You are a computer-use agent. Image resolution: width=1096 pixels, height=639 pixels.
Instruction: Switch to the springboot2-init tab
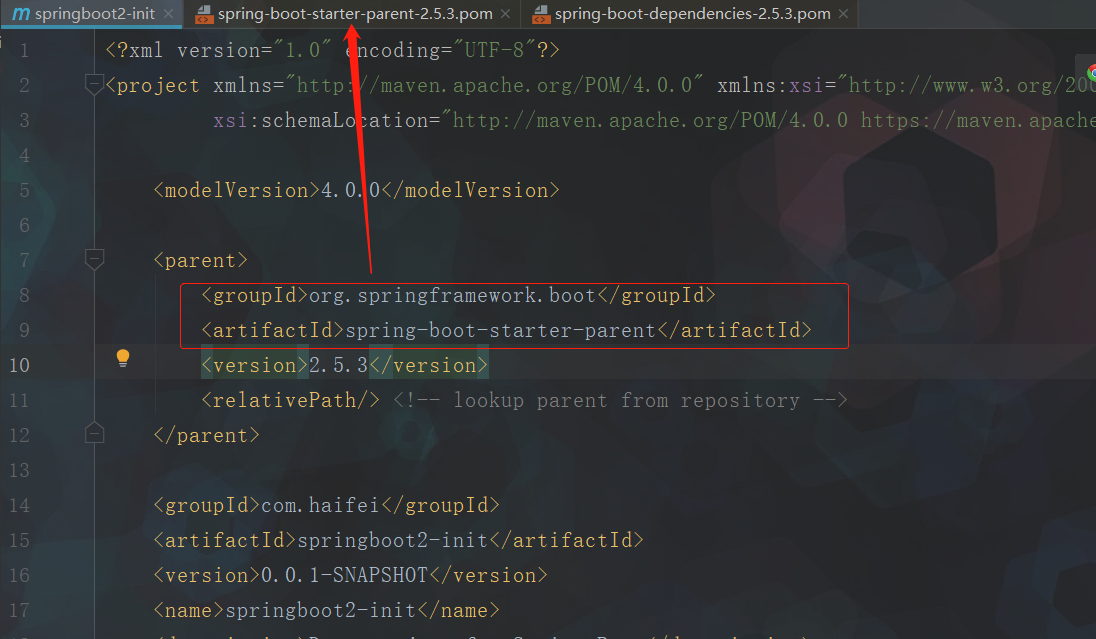tap(94, 14)
